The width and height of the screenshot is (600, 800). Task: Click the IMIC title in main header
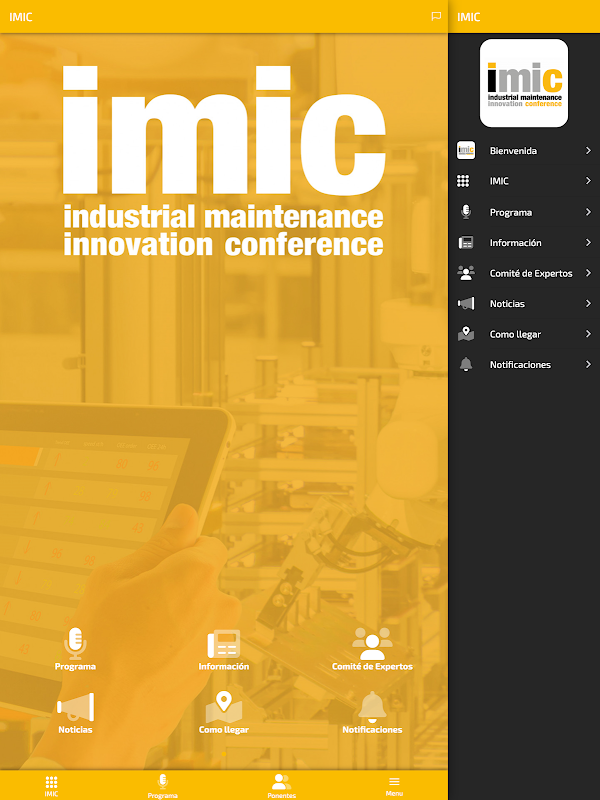point(21,17)
